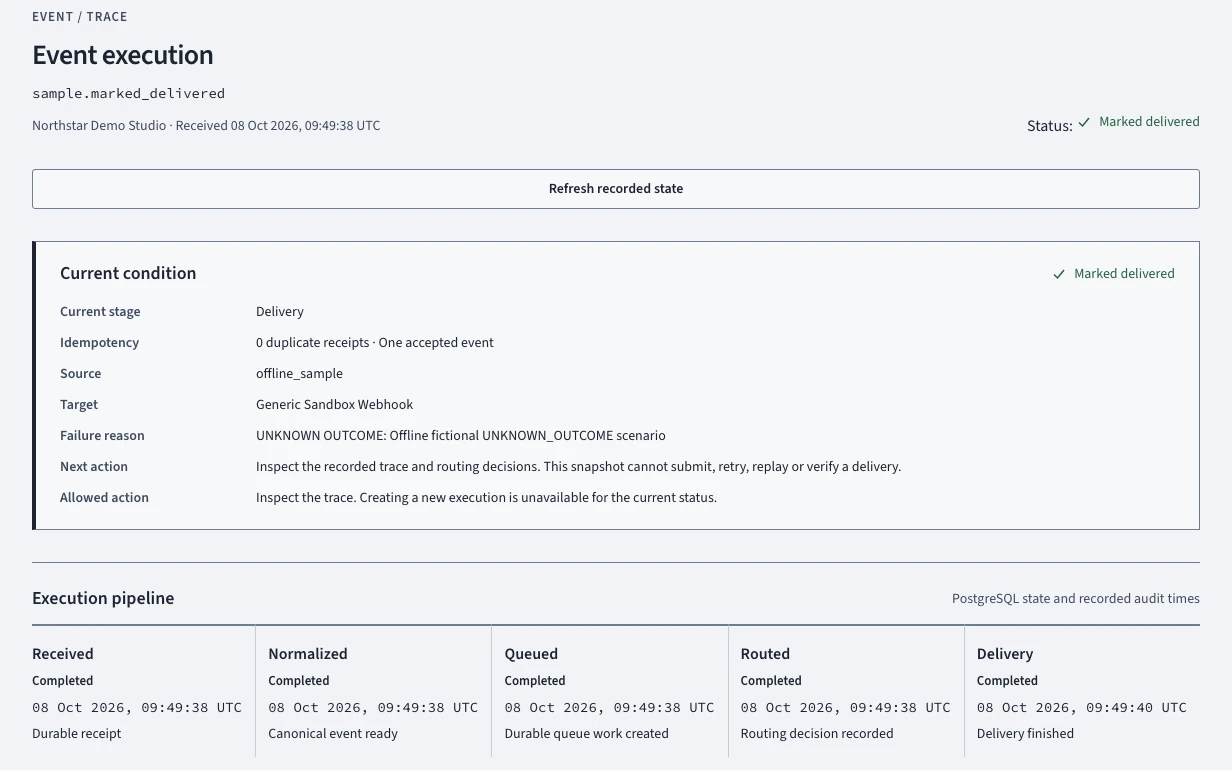Screen dimensions: 1232x770
Task: Select the UNKNOWN OUTCOME failure reason text
Action: pos(461,436)
